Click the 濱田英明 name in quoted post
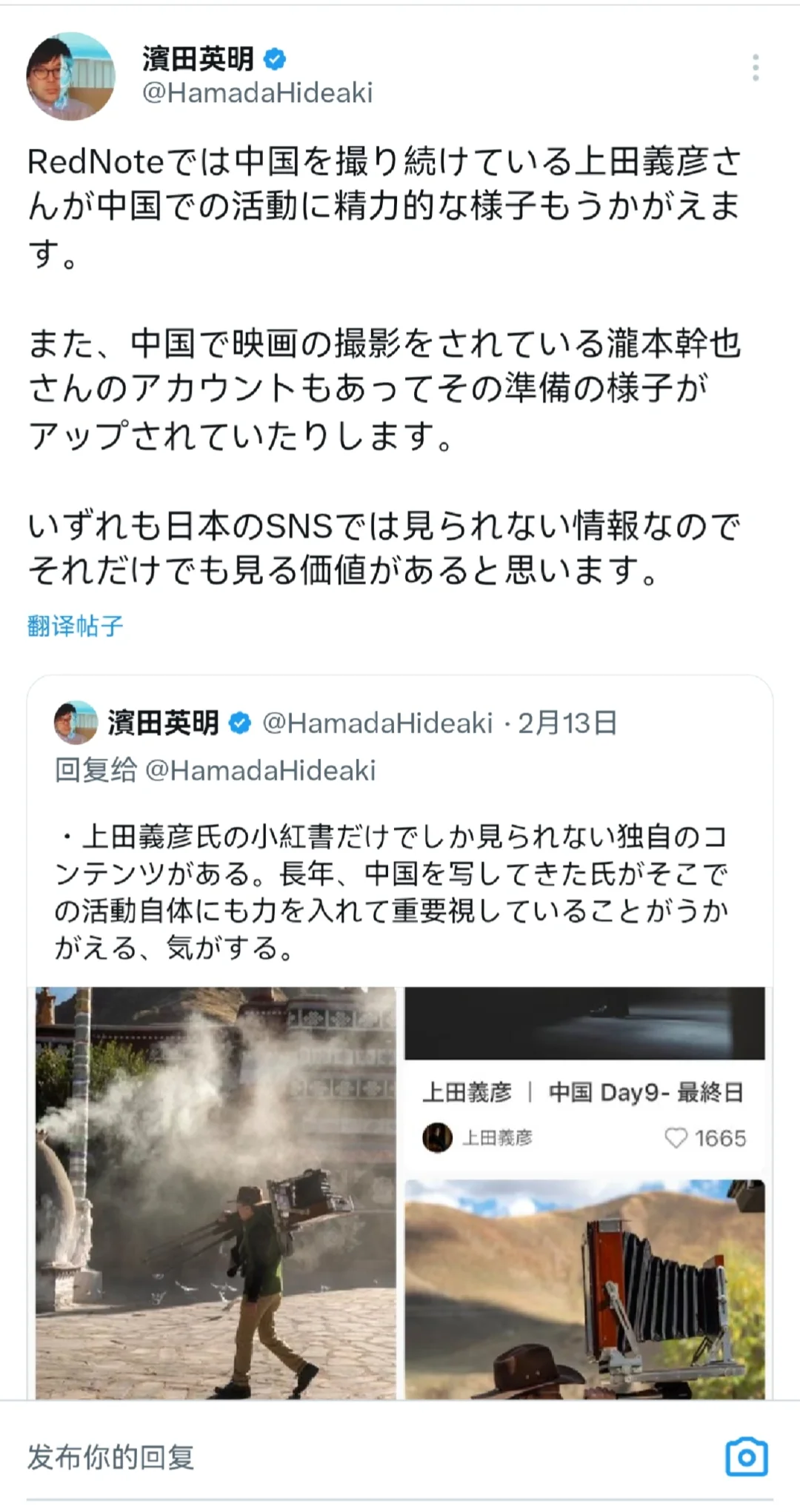This screenshot has width=800, height=1512. tap(163, 723)
